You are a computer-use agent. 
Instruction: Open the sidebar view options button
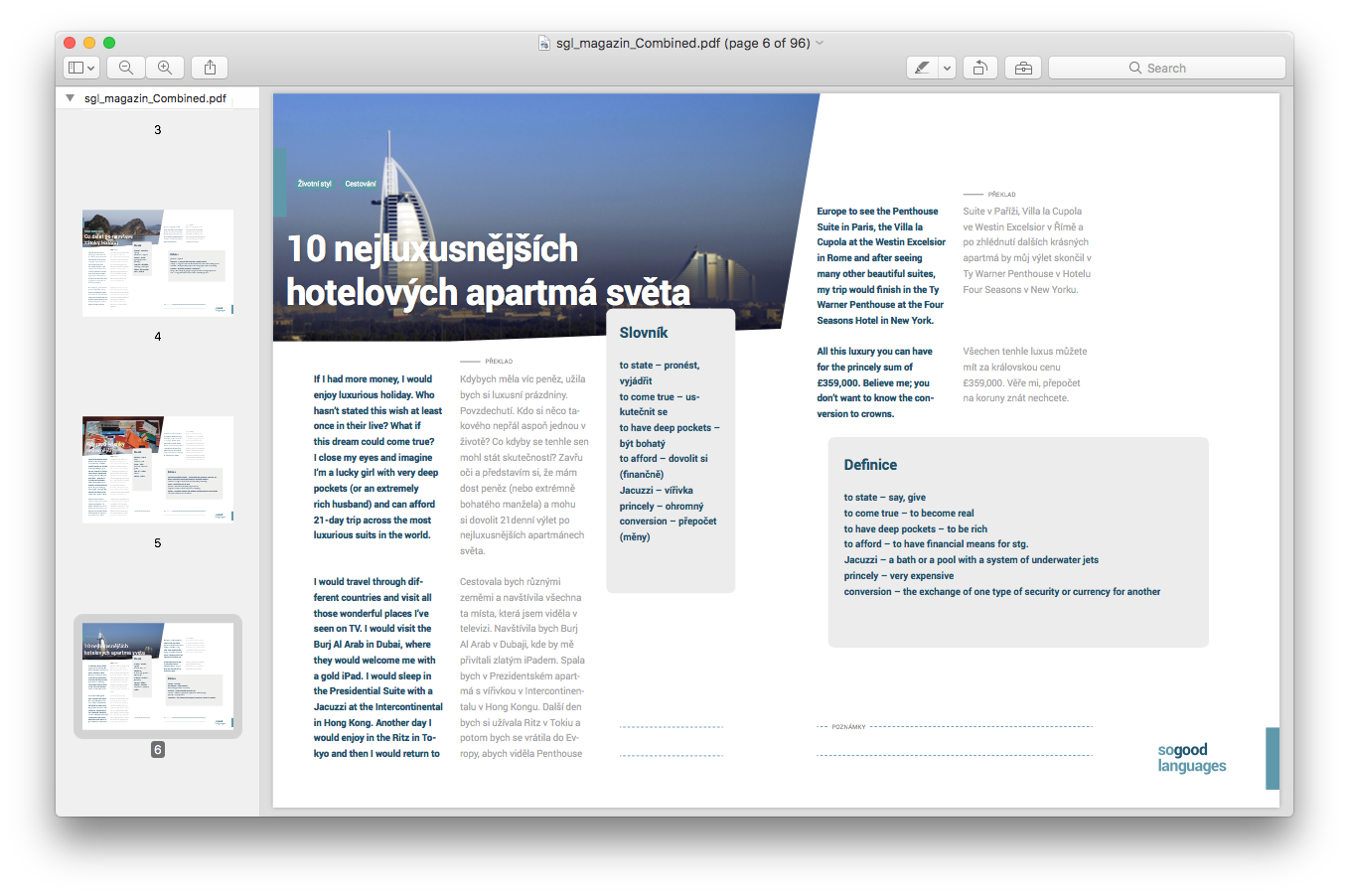click(x=80, y=68)
